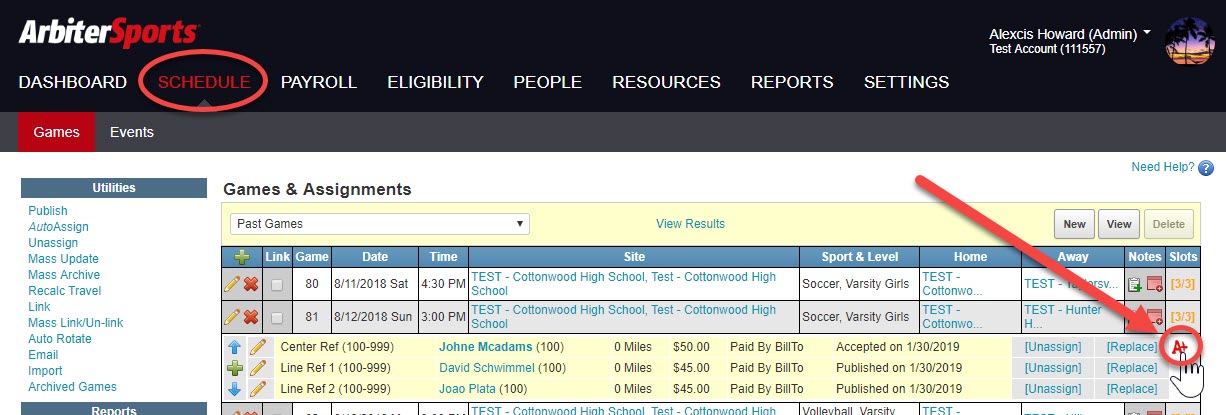
Task: Open the SCHEDULE menu
Action: pyautogui.click(x=204, y=82)
